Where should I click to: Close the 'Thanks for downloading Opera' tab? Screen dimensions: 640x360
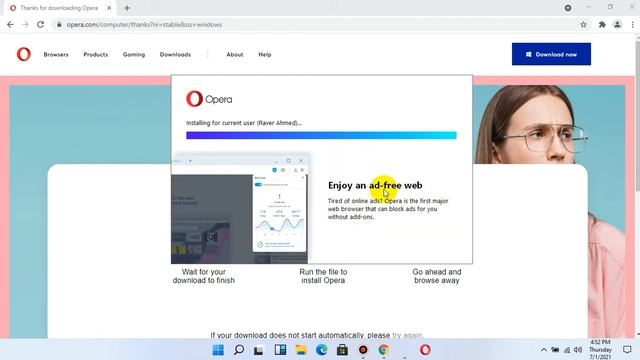(x=109, y=8)
